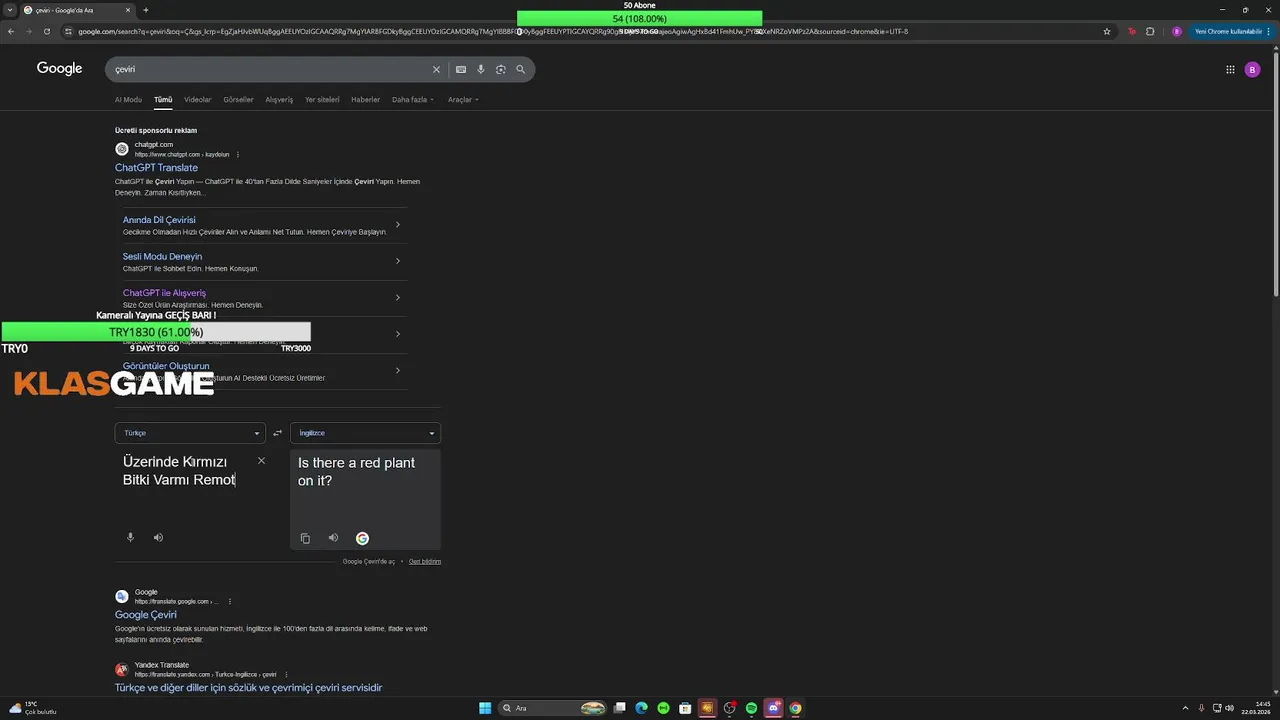Show hidden system tray icons

point(1186,708)
